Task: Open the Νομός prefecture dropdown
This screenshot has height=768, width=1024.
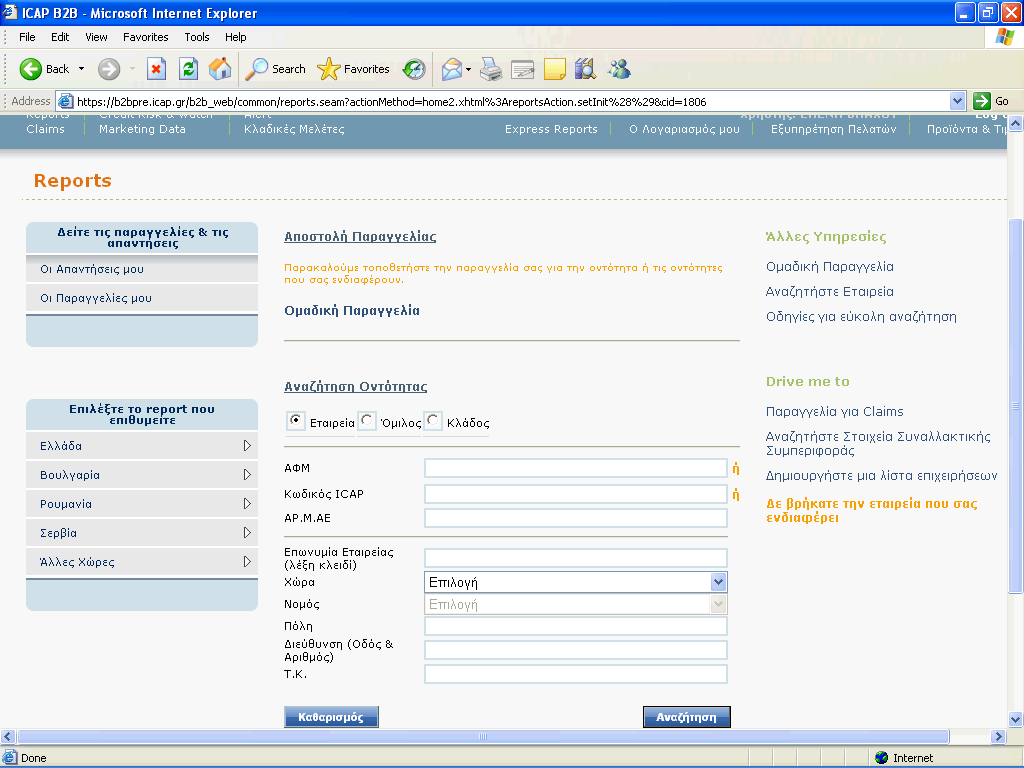Action: (575, 604)
